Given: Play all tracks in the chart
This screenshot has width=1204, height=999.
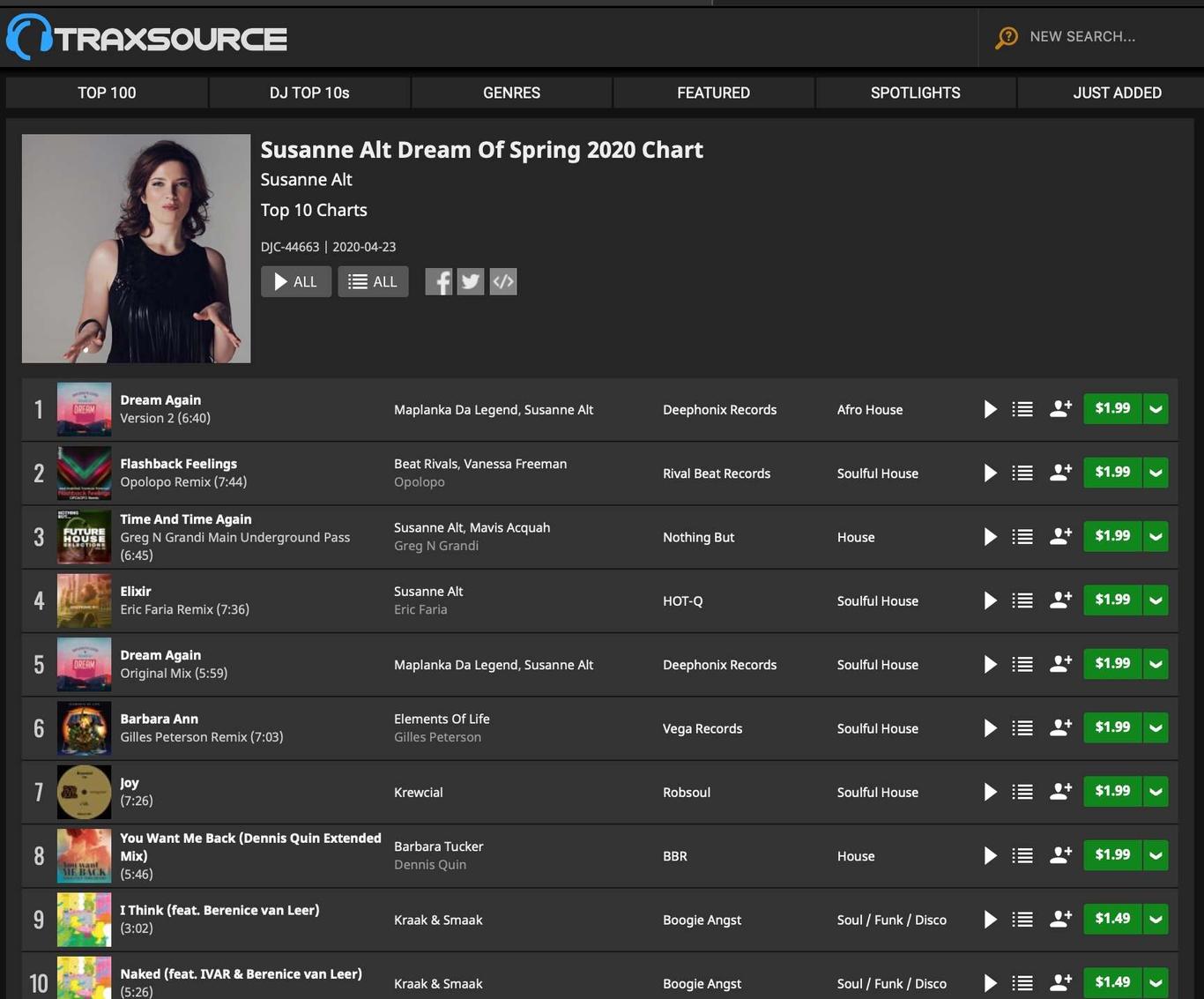Looking at the screenshot, I should pos(296,282).
